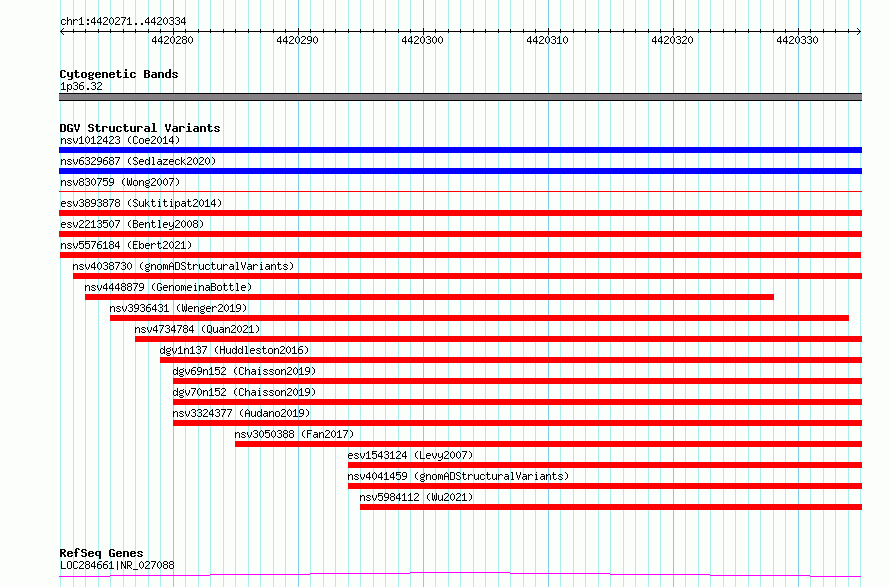Open nsv5984112 (Wu2021) variant label
Viewport: 890px width, 587px height.
pos(416,497)
